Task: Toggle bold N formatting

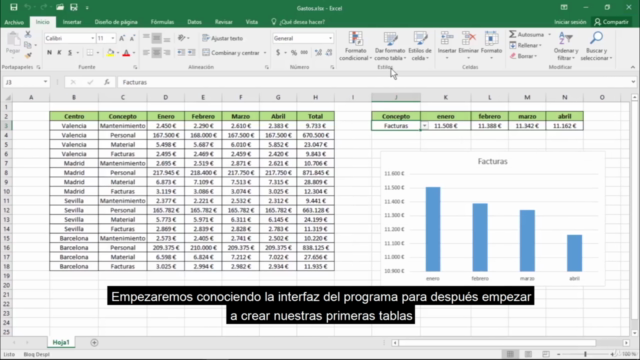Action: pyautogui.click(x=49, y=53)
